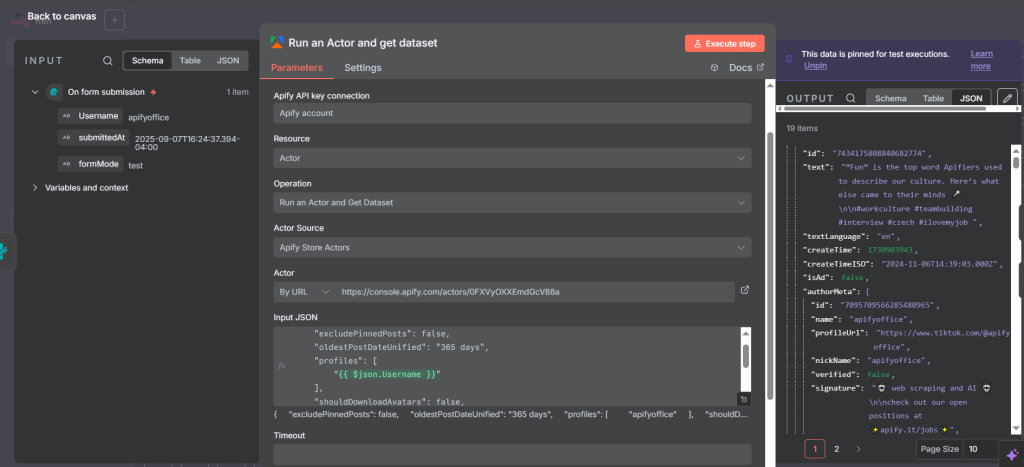The width and height of the screenshot is (1024, 467).
Task: Click the left arrow of OUTPUT horizontal scrollbar
Action: [x=779, y=108]
